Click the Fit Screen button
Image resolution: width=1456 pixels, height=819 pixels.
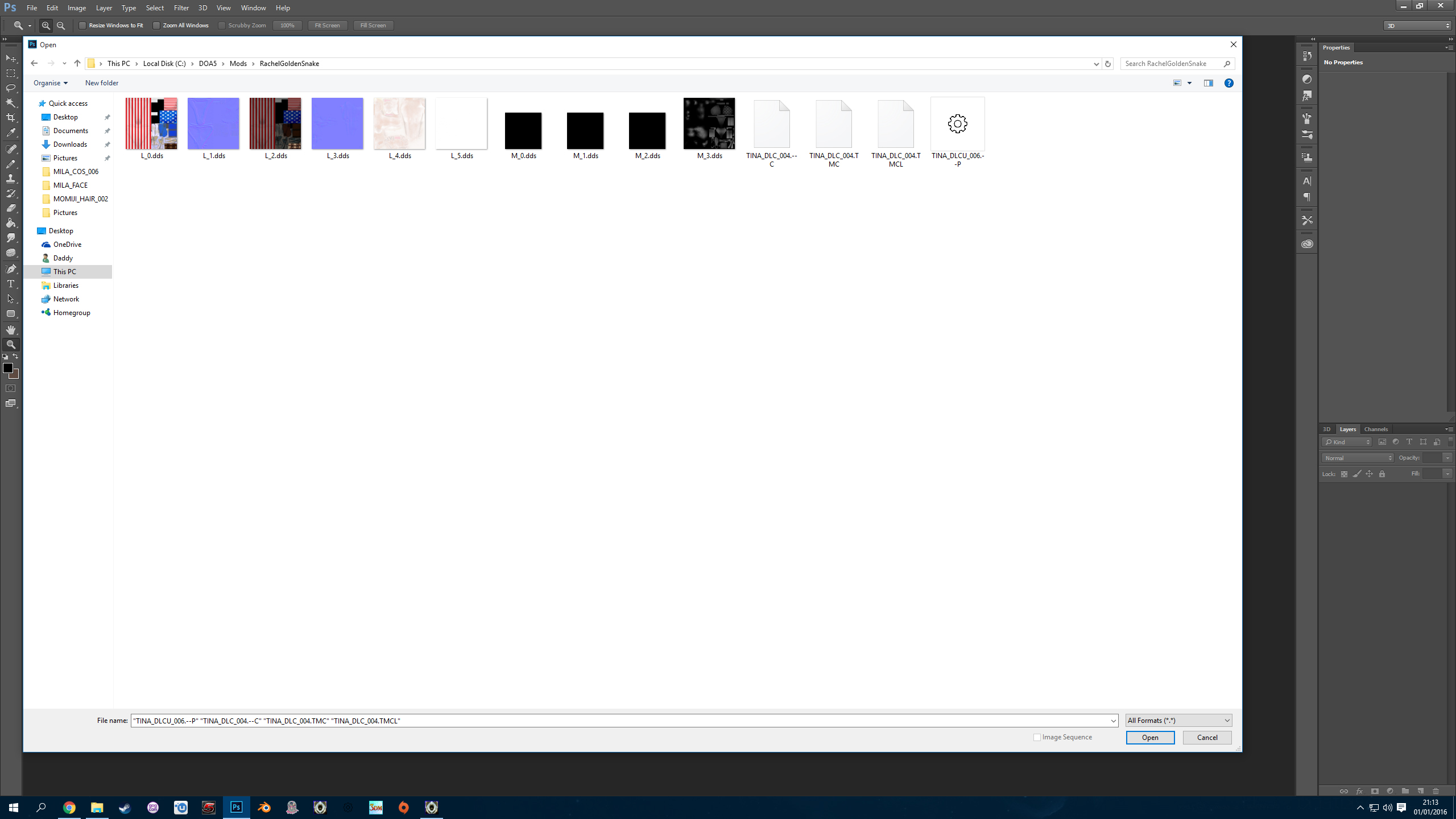[328, 26]
